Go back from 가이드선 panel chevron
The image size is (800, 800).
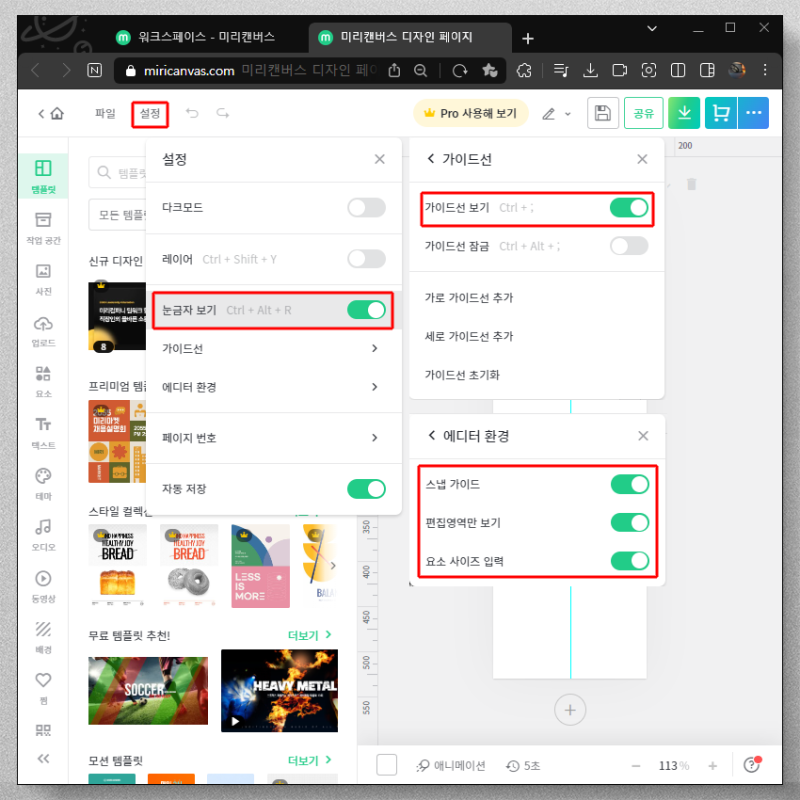pyautogui.click(x=431, y=159)
